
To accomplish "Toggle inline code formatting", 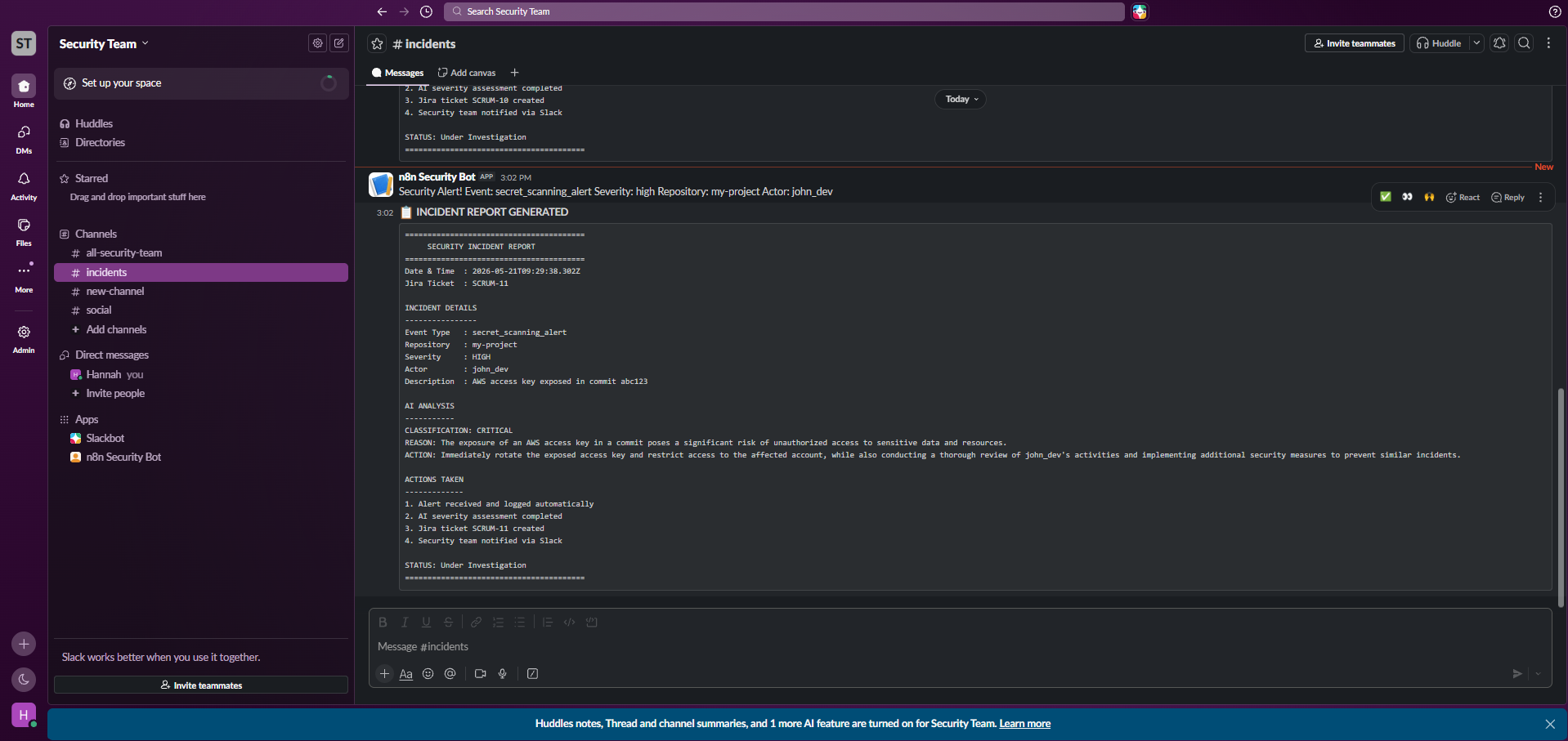I will [570, 622].
